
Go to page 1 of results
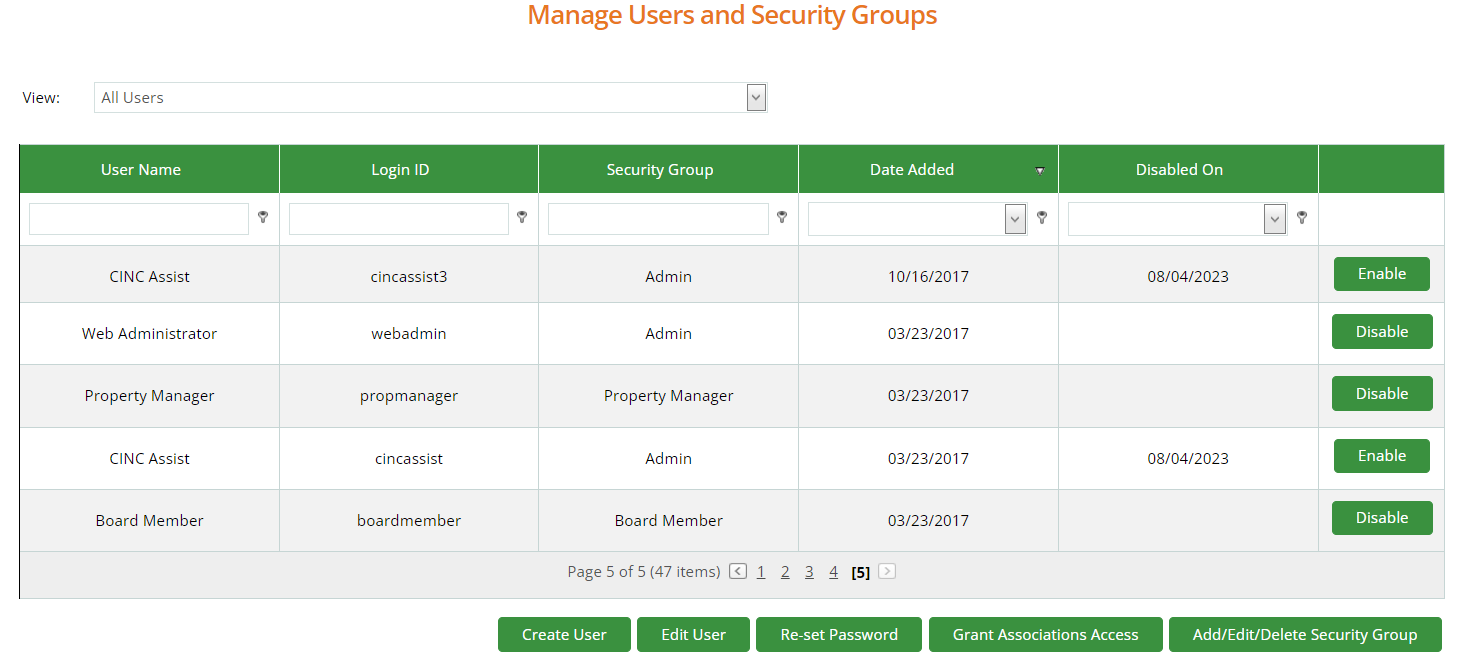tap(761, 572)
